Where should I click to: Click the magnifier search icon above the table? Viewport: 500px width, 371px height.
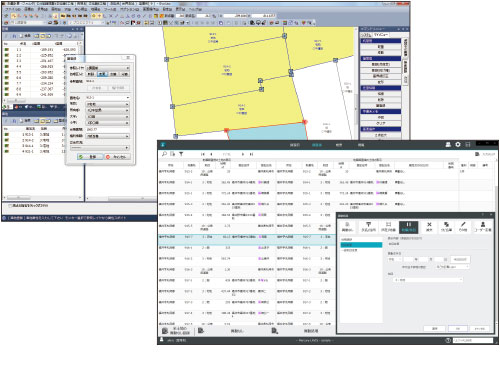coord(164,154)
